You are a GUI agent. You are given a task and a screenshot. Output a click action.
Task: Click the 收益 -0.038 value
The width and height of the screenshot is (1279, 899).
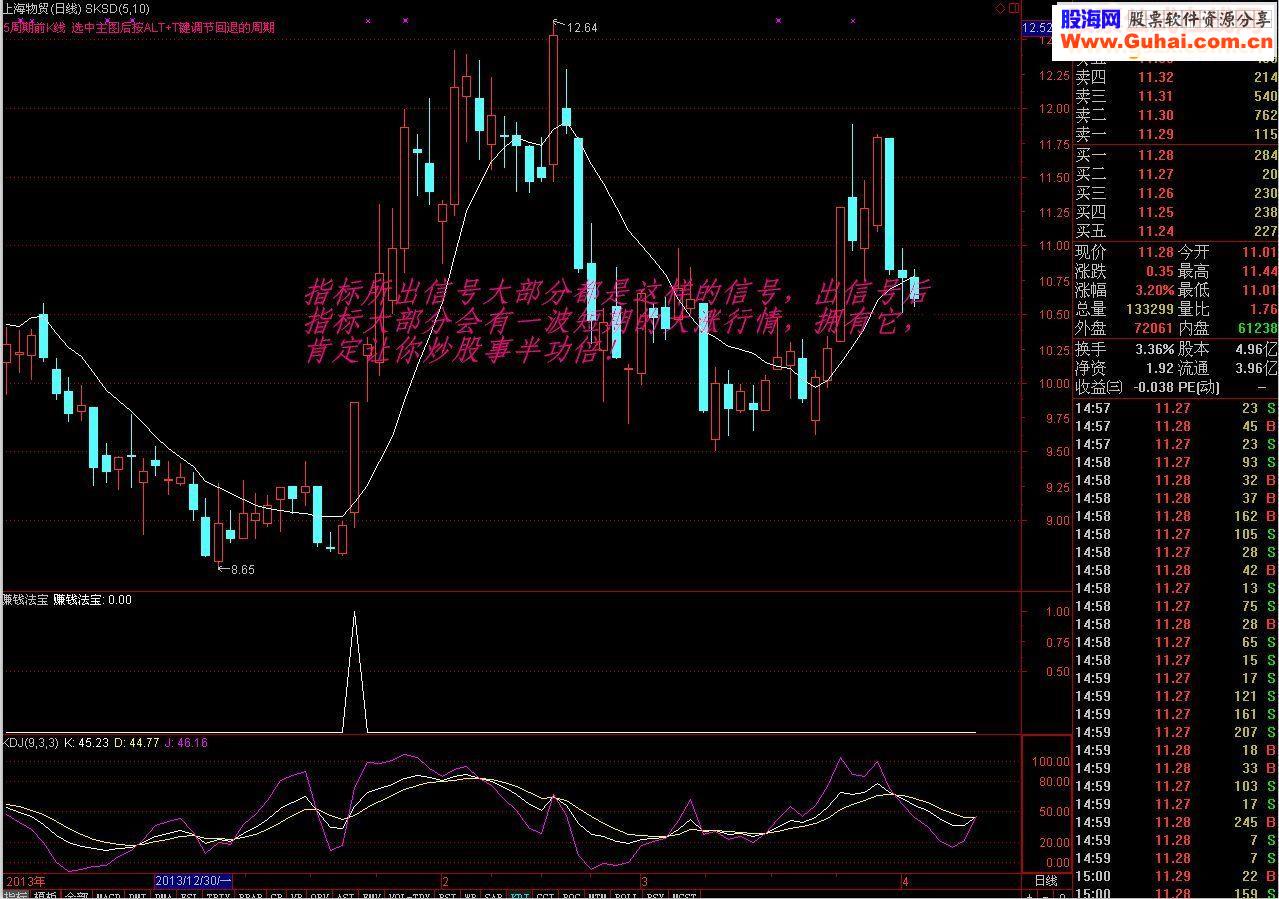pyautogui.click(x=1154, y=387)
